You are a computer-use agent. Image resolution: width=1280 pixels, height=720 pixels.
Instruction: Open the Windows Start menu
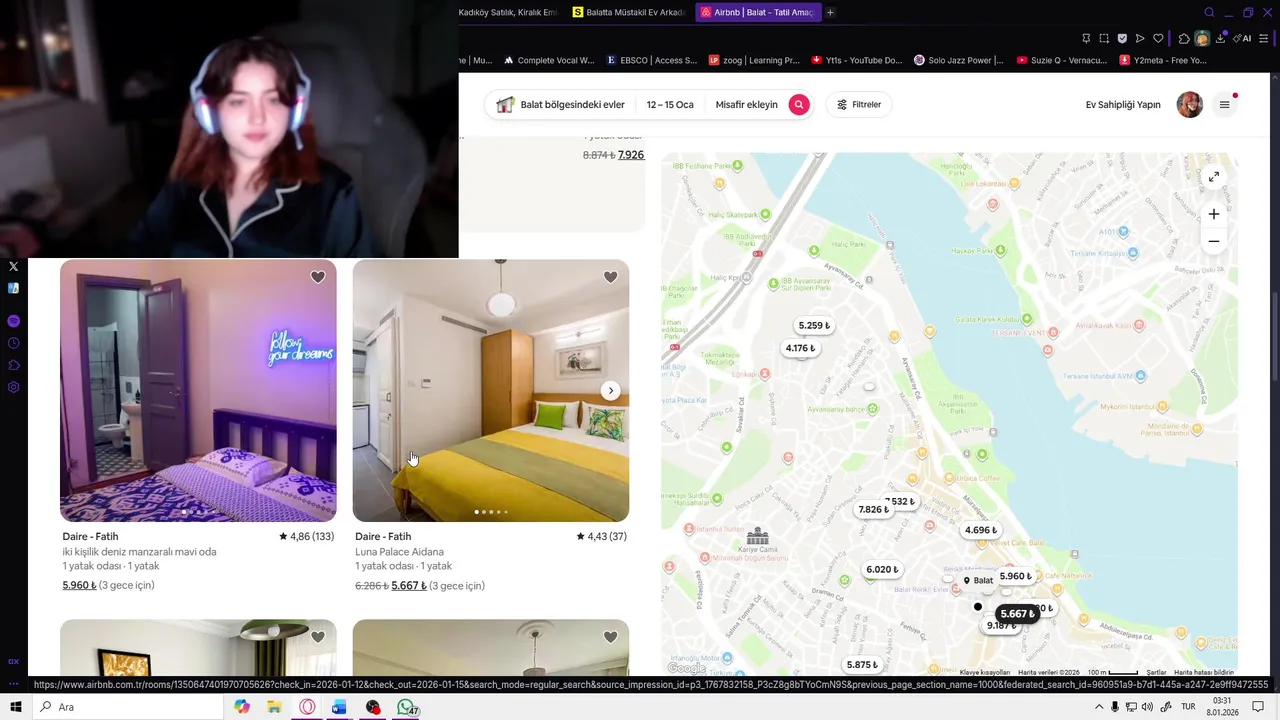(x=15, y=707)
